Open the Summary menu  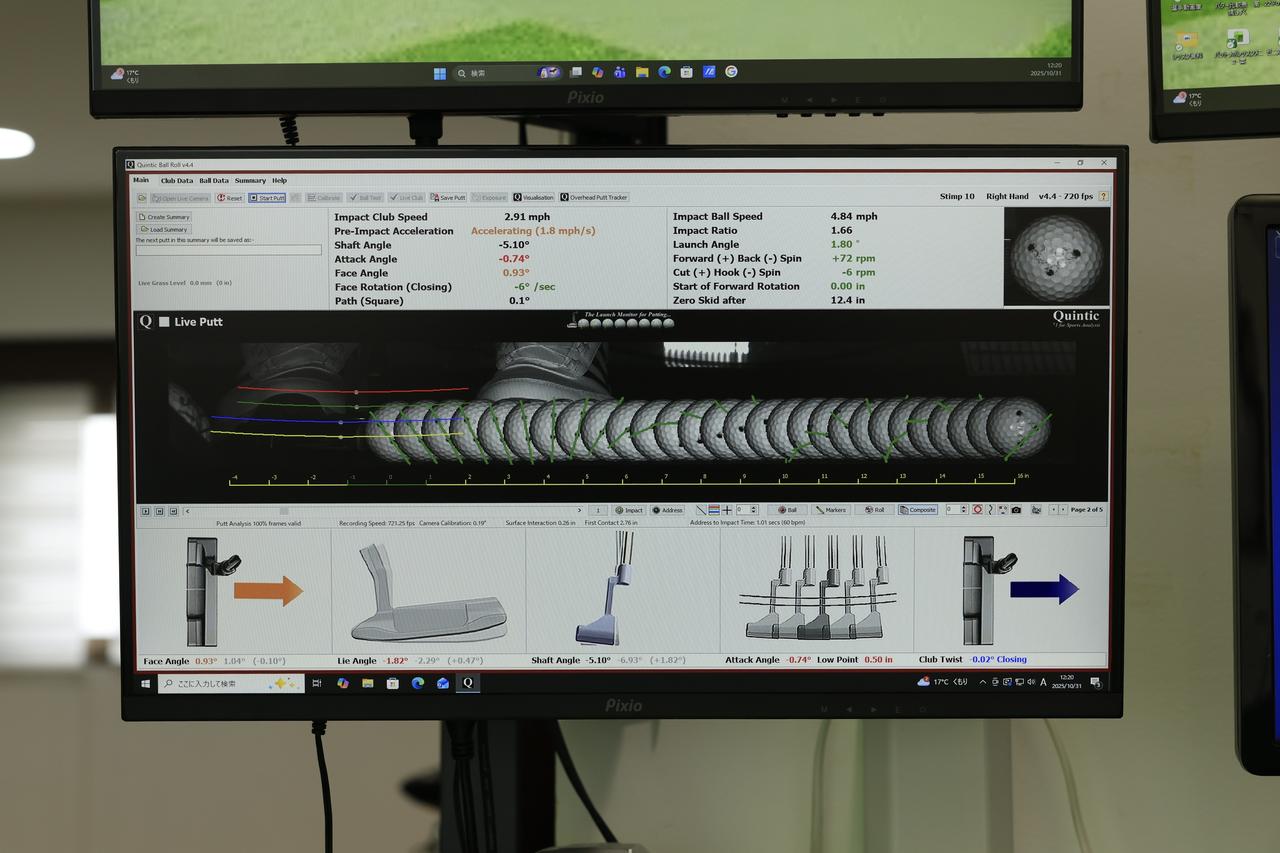[250, 181]
